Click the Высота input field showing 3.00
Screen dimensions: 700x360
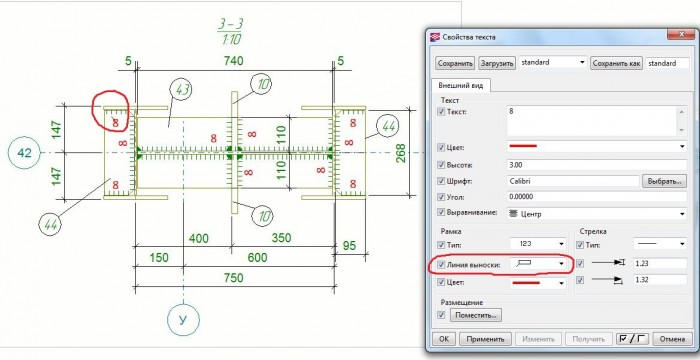click(x=597, y=165)
